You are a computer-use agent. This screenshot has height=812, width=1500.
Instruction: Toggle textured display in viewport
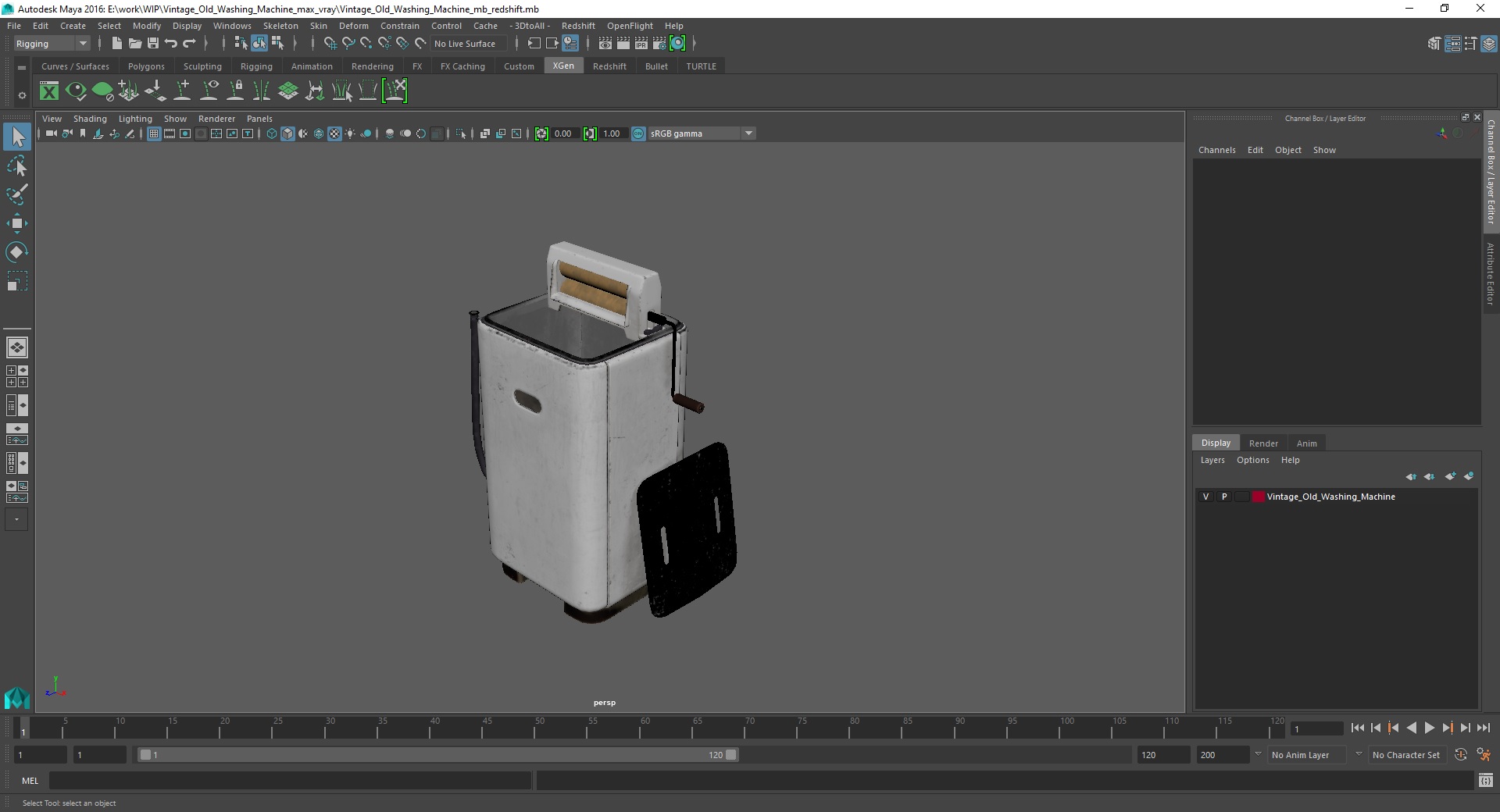(x=334, y=134)
